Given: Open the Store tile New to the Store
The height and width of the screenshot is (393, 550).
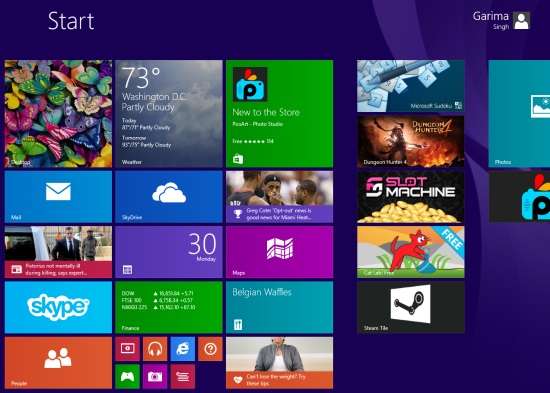Looking at the screenshot, I should pyautogui.click(x=279, y=114).
